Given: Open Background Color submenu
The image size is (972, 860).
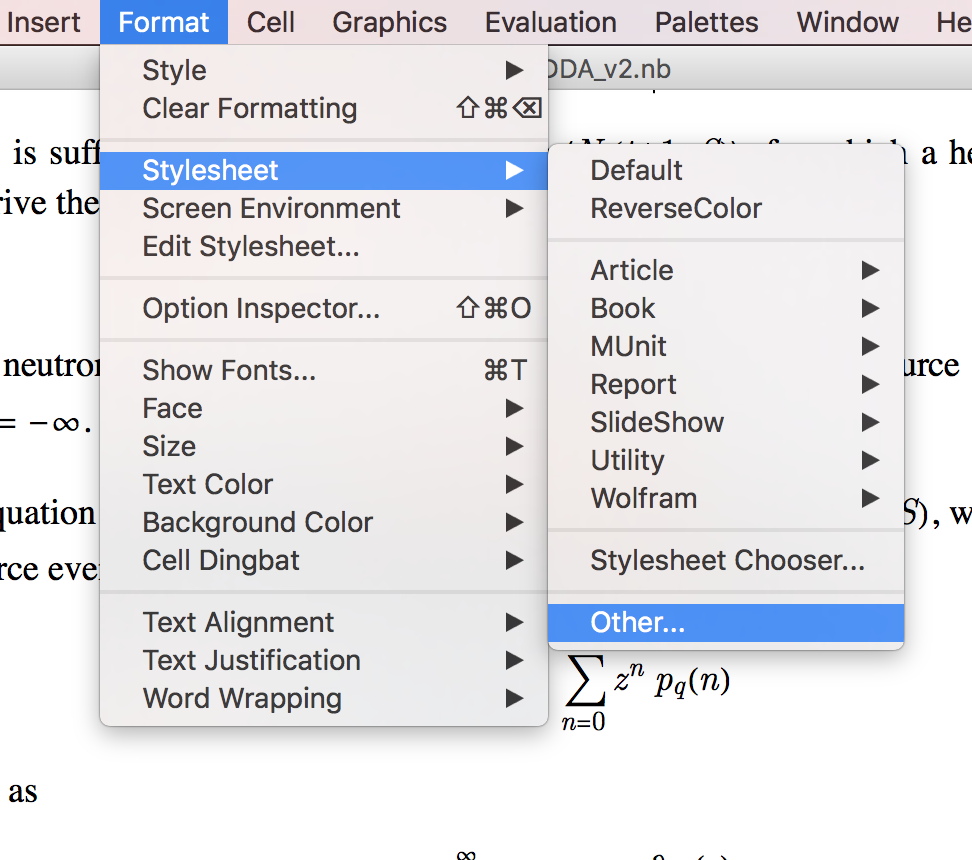Looking at the screenshot, I should (258, 523).
